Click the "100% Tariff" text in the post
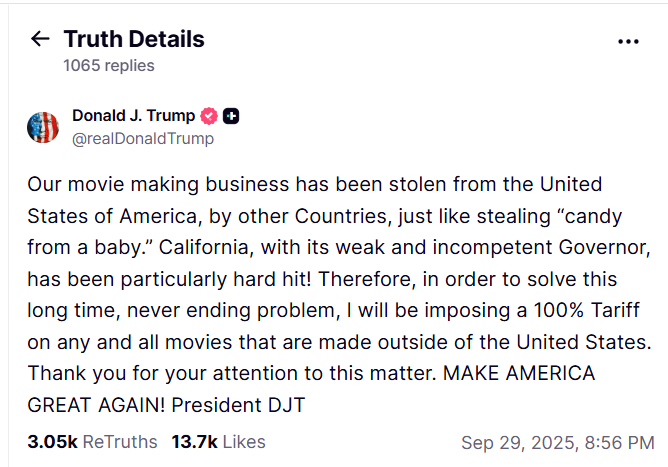The image size is (668, 467). point(587,310)
